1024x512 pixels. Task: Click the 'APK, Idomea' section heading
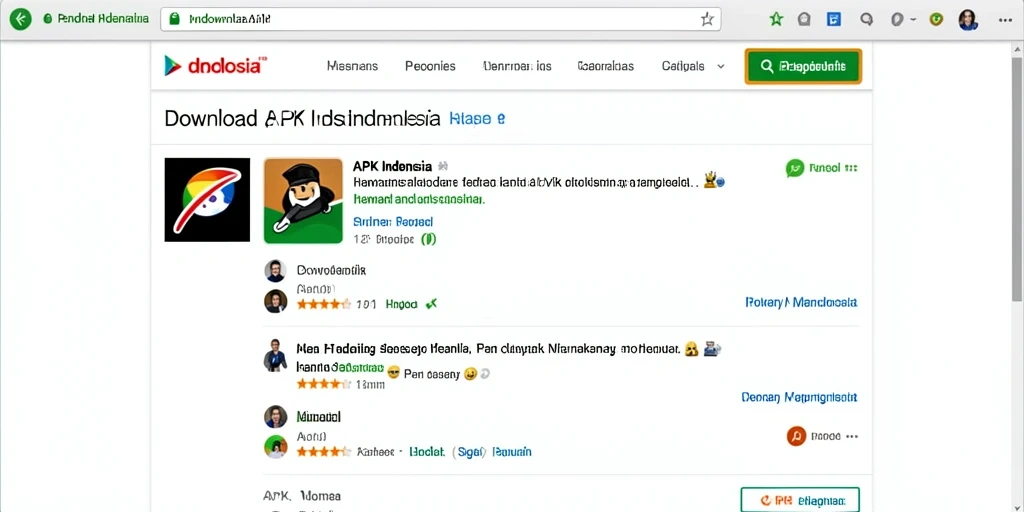[302, 496]
